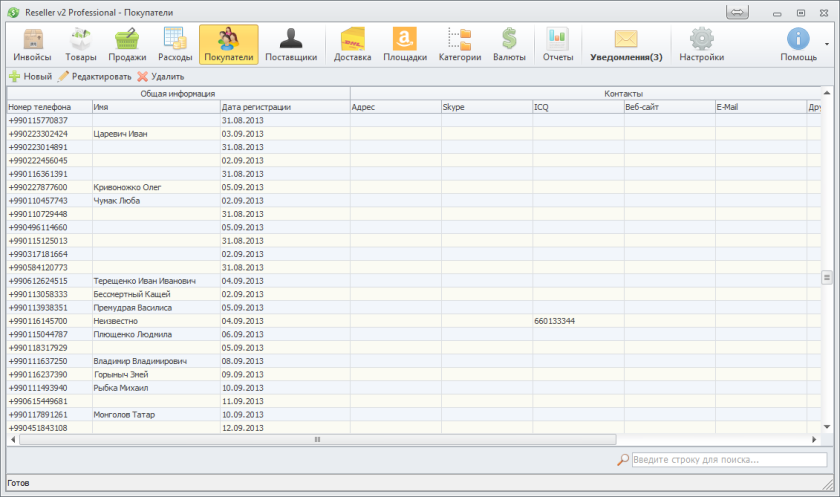
Task: Click the vertical scrollbar down arrow
Action: pos(827,427)
